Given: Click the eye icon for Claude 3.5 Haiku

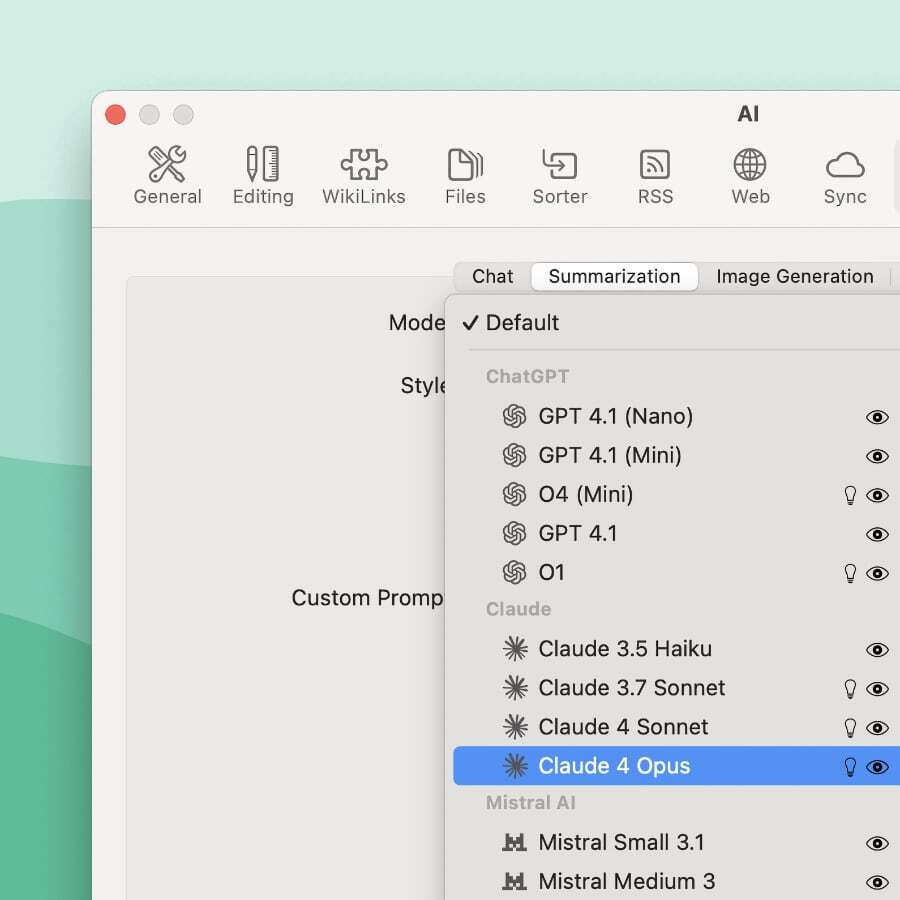Looking at the screenshot, I should pyautogui.click(x=877, y=650).
